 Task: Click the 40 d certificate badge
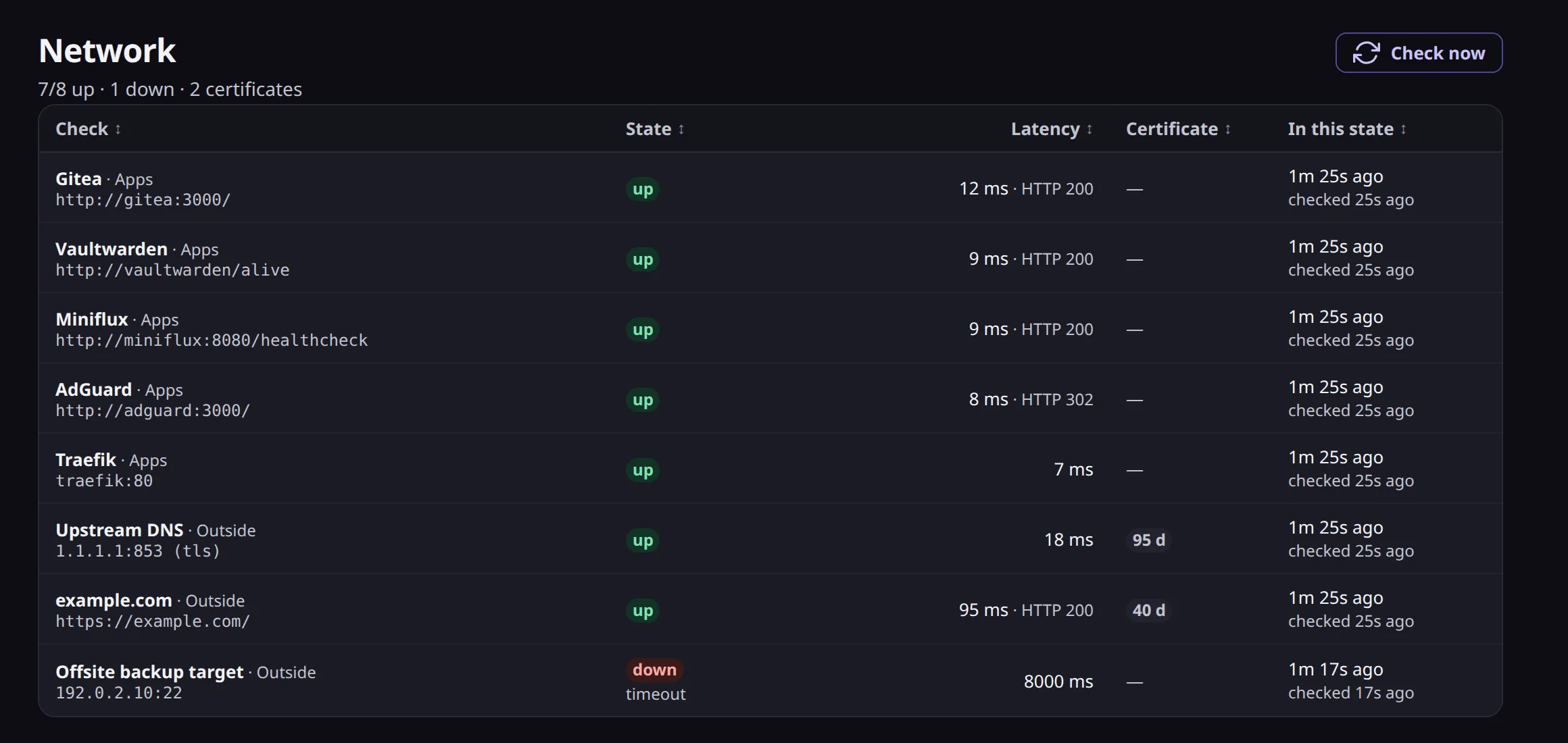[x=1148, y=611]
